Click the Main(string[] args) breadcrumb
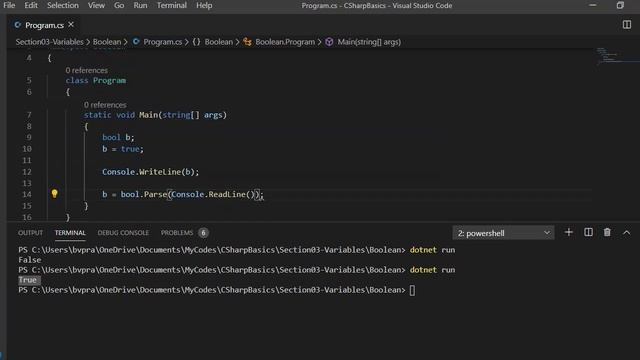640x360 pixels. click(369, 42)
